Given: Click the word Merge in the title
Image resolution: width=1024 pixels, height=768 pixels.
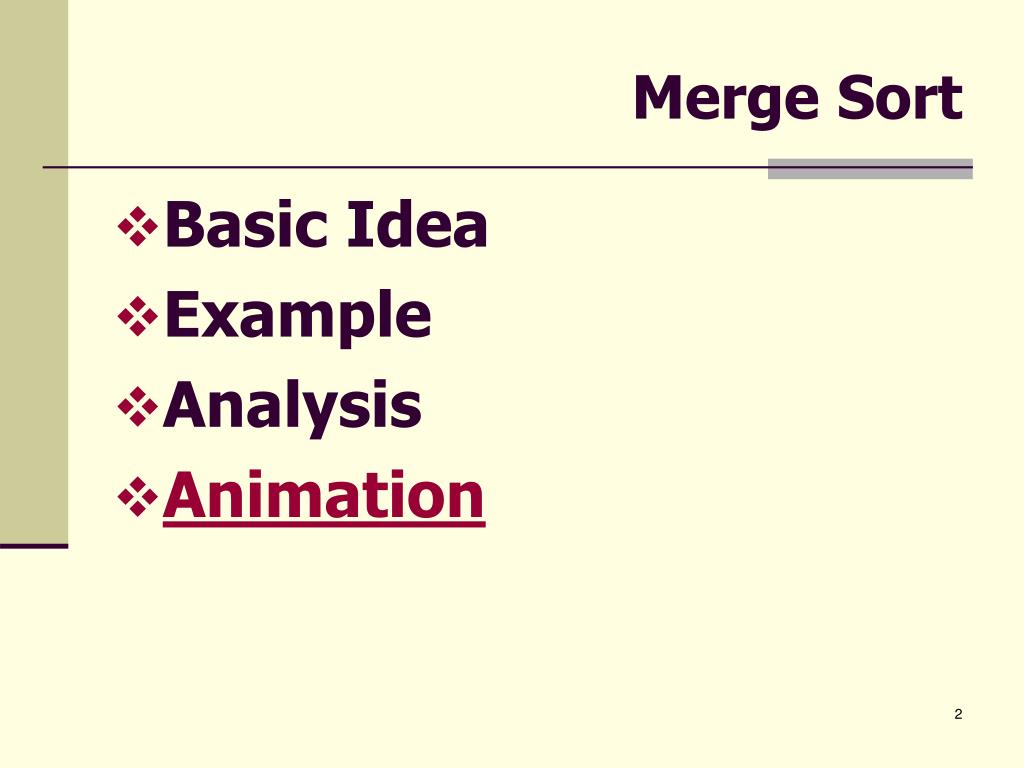Looking at the screenshot, I should [x=726, y=99].
